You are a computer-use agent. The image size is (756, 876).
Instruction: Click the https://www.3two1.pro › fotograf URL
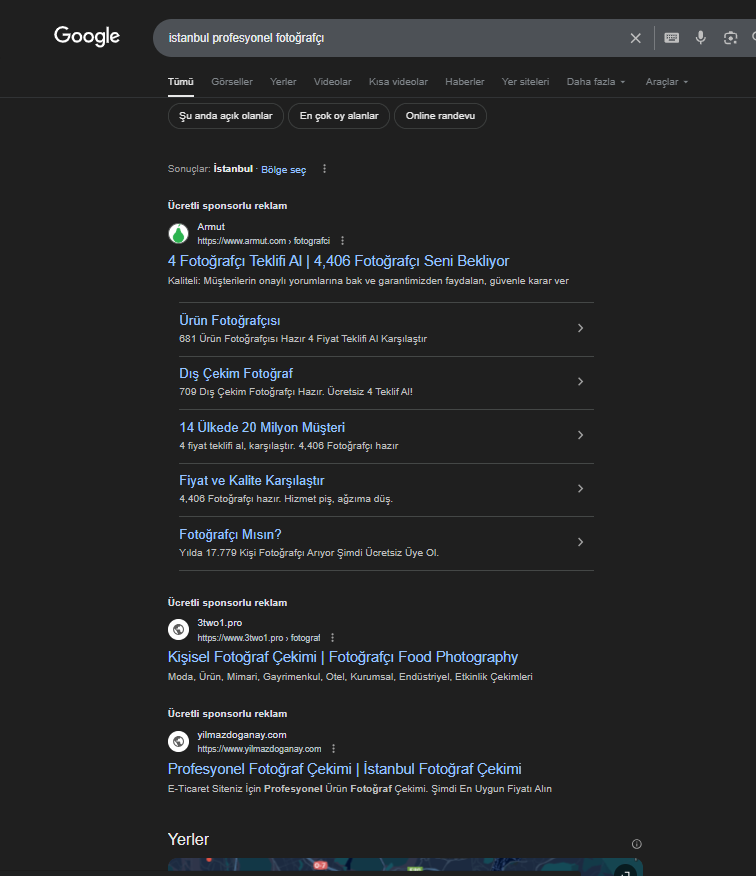pos(259,637)
